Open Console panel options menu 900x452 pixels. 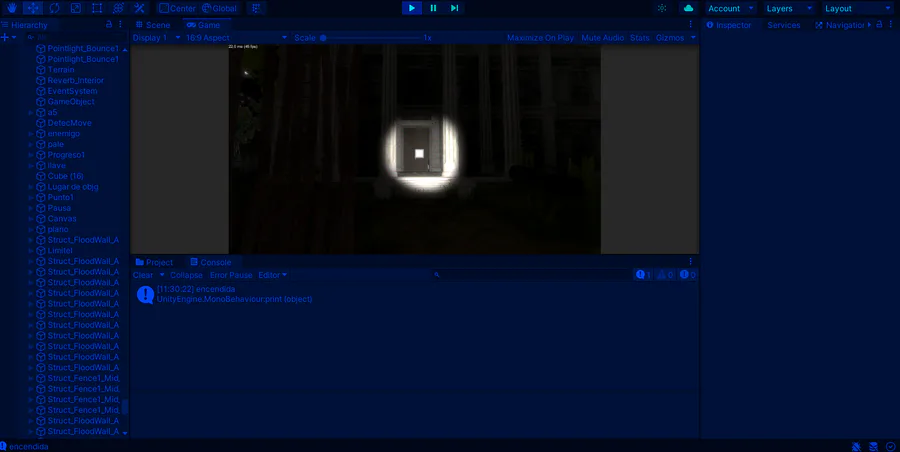[690, 262]
